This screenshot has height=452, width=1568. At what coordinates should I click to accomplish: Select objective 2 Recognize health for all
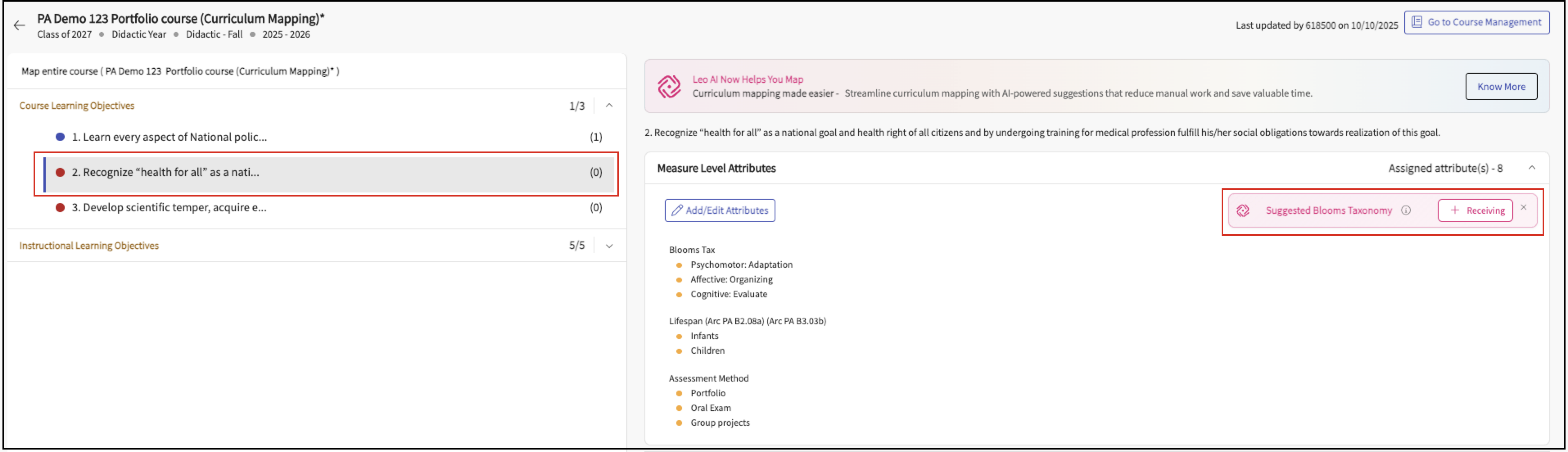[x=165, y=172]
